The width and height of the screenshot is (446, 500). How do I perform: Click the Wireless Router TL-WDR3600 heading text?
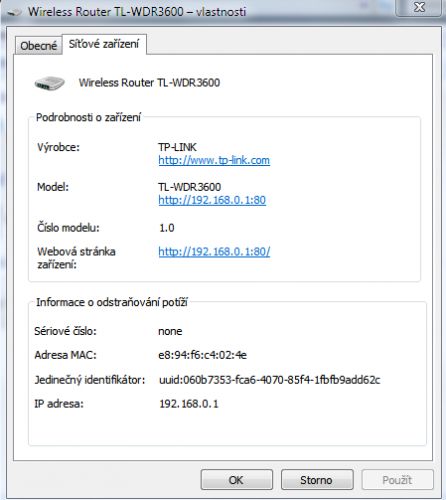click(149, 83)
